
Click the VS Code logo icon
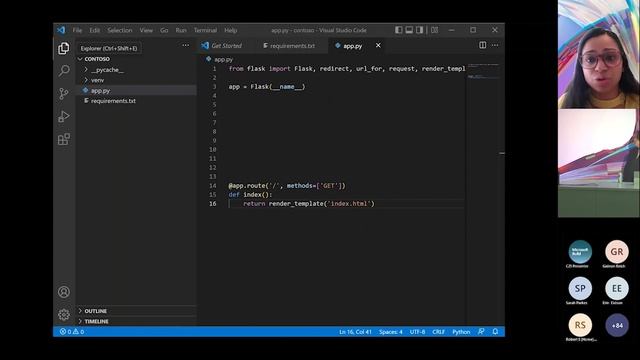[x=61, y=30]
